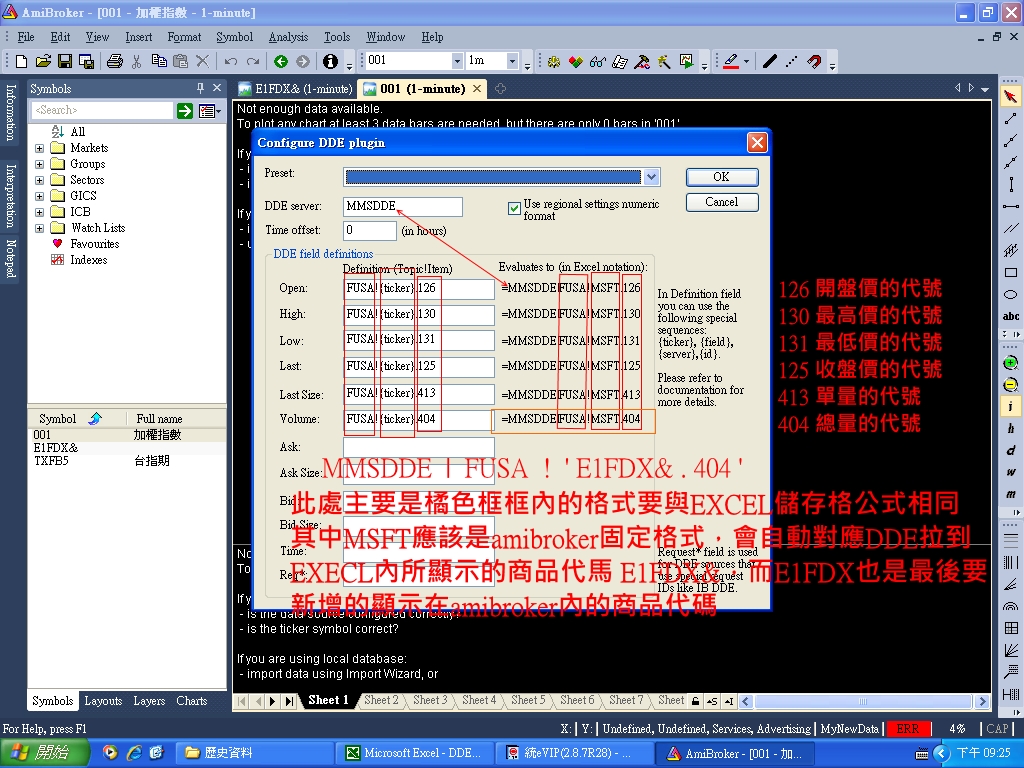Switch to Charts tab
Viewport: 1024px width, 768px height.
point(191,701)
